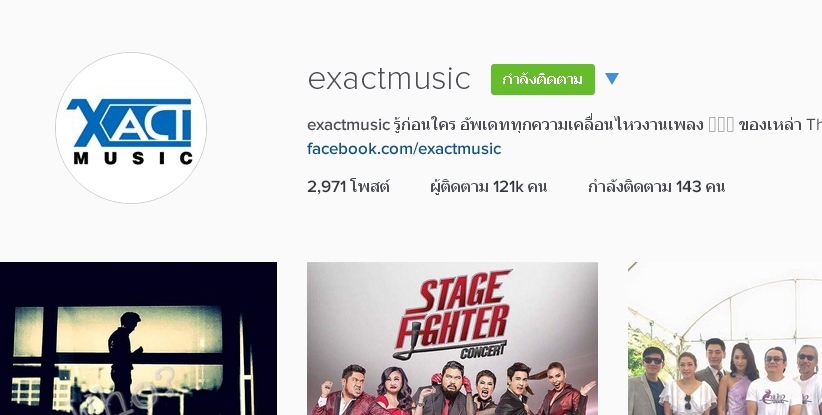822x415 pixels.
Task: Click the CONCERT word on the poster
Action: (x=483, y=350)
